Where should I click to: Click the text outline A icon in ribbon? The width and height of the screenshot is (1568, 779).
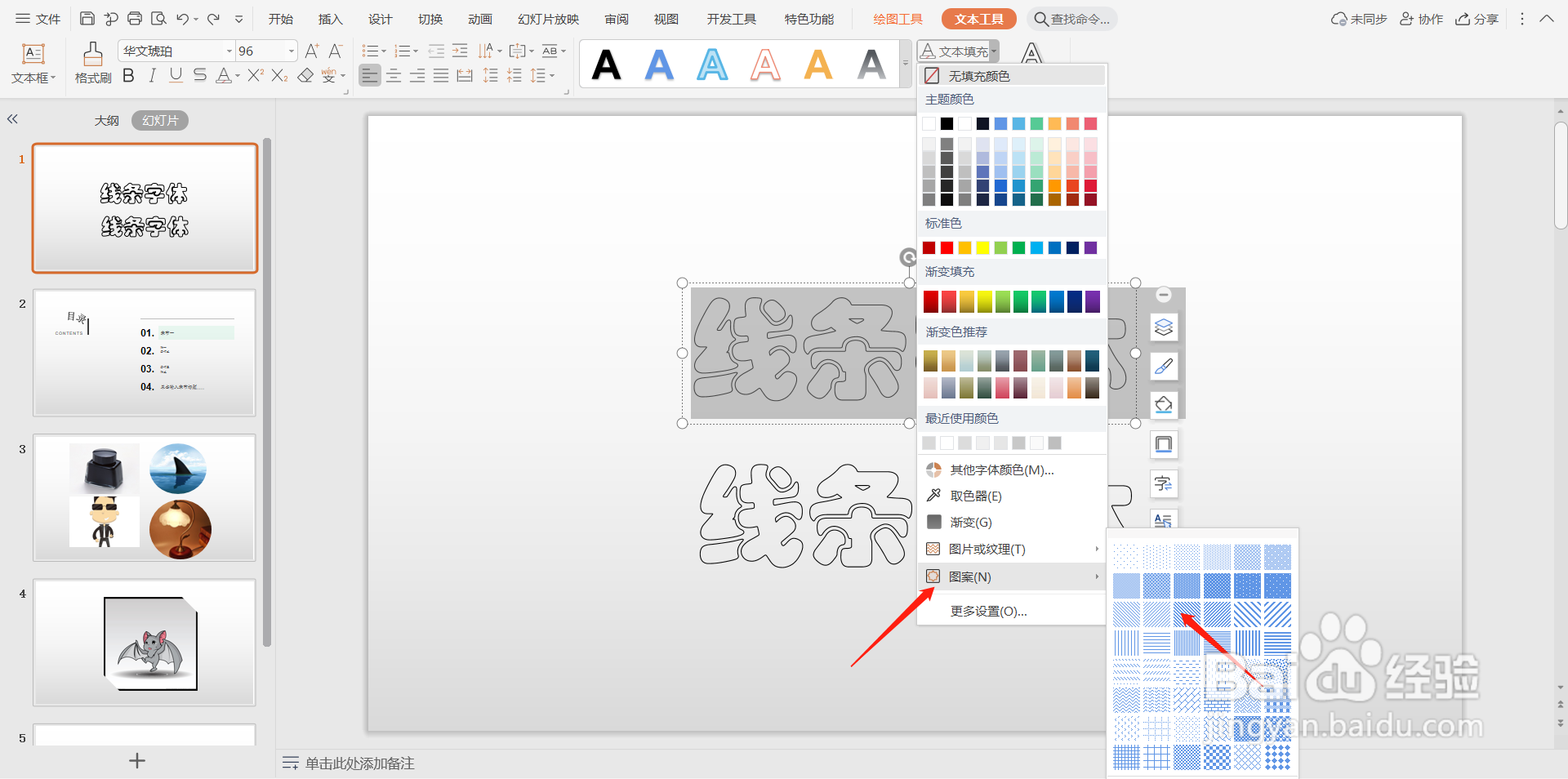(x=1032, y=52)
